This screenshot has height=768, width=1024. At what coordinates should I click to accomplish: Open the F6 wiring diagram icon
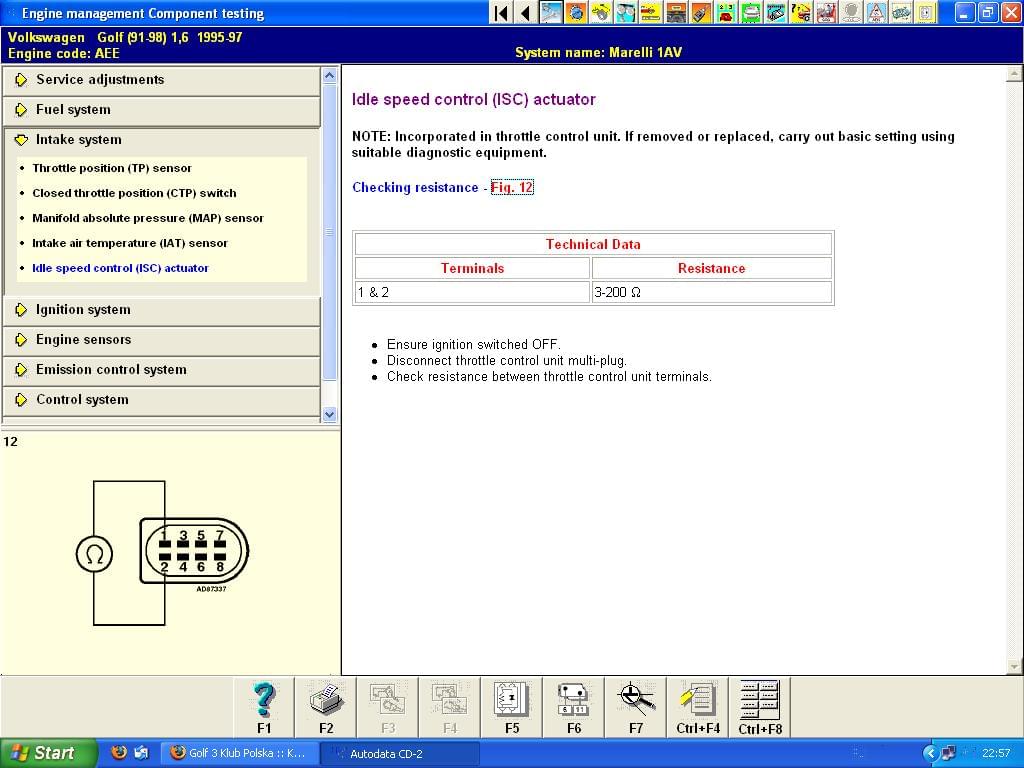click(x=574, y=700)
